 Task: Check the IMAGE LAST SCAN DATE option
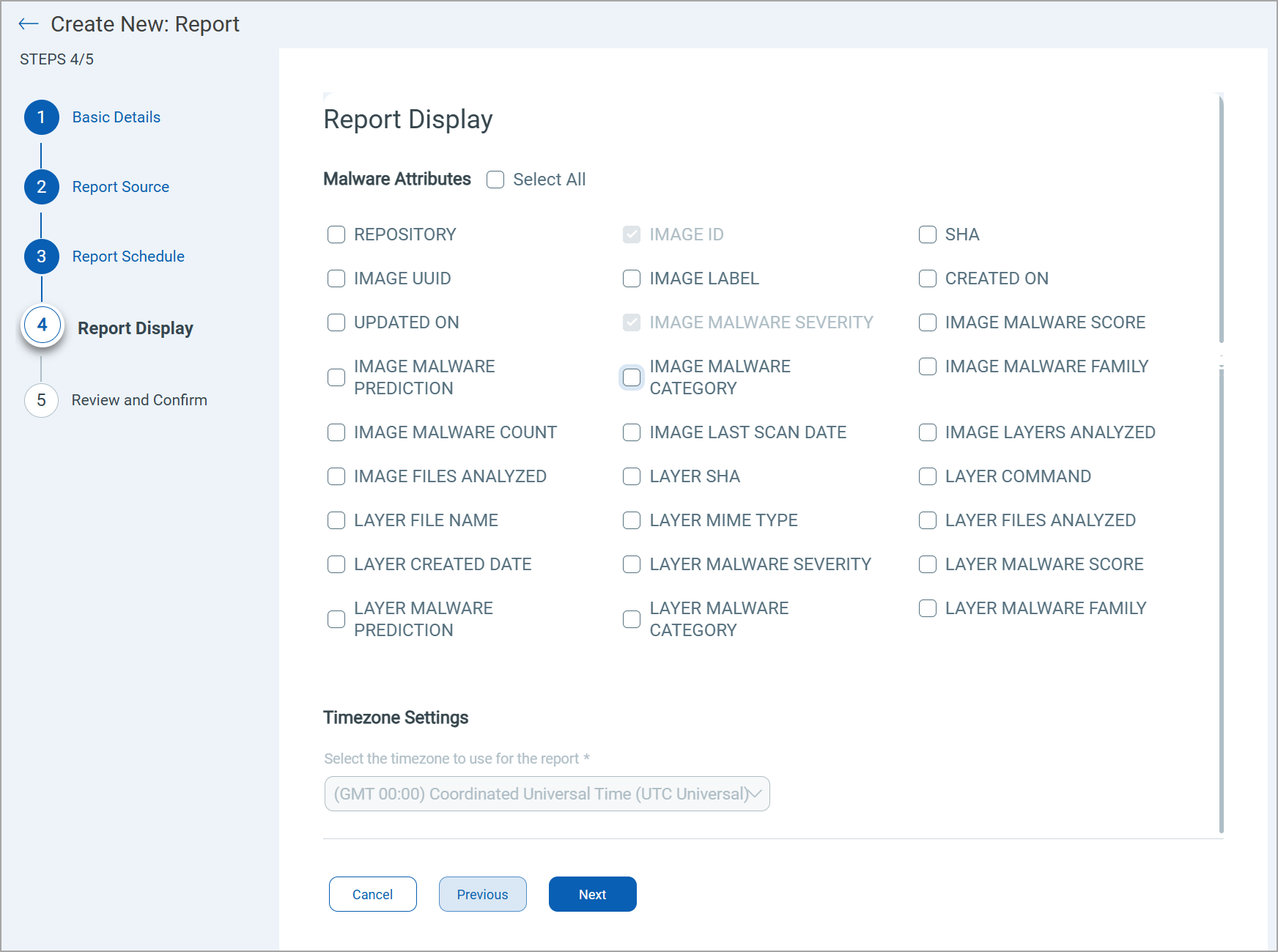tap(632, 432)
